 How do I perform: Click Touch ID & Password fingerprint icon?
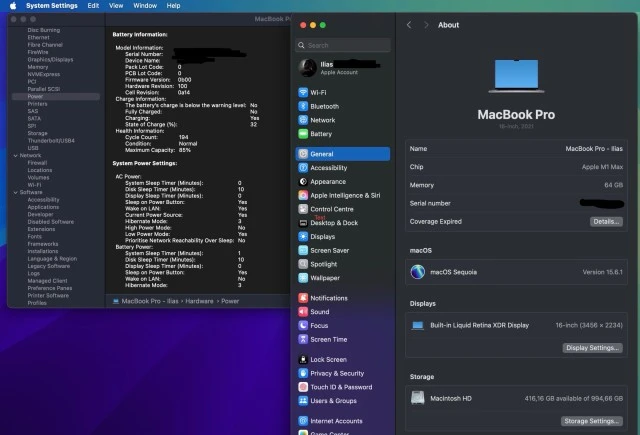(303, 387)
